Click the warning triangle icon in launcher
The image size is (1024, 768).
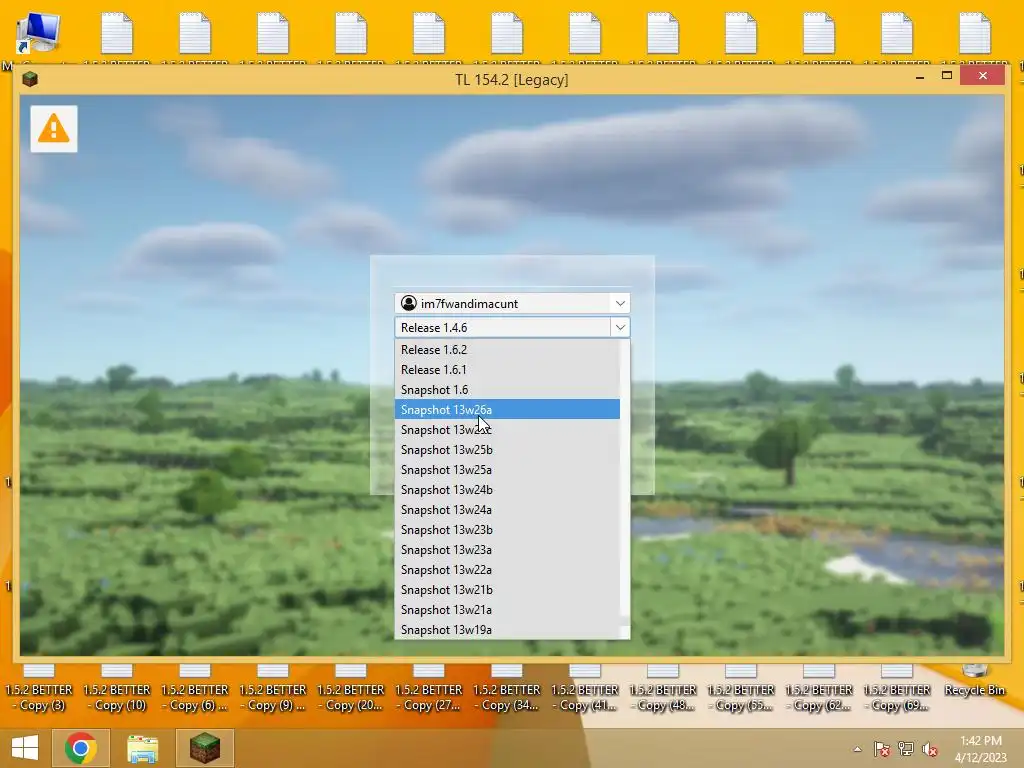pos(54,129)
